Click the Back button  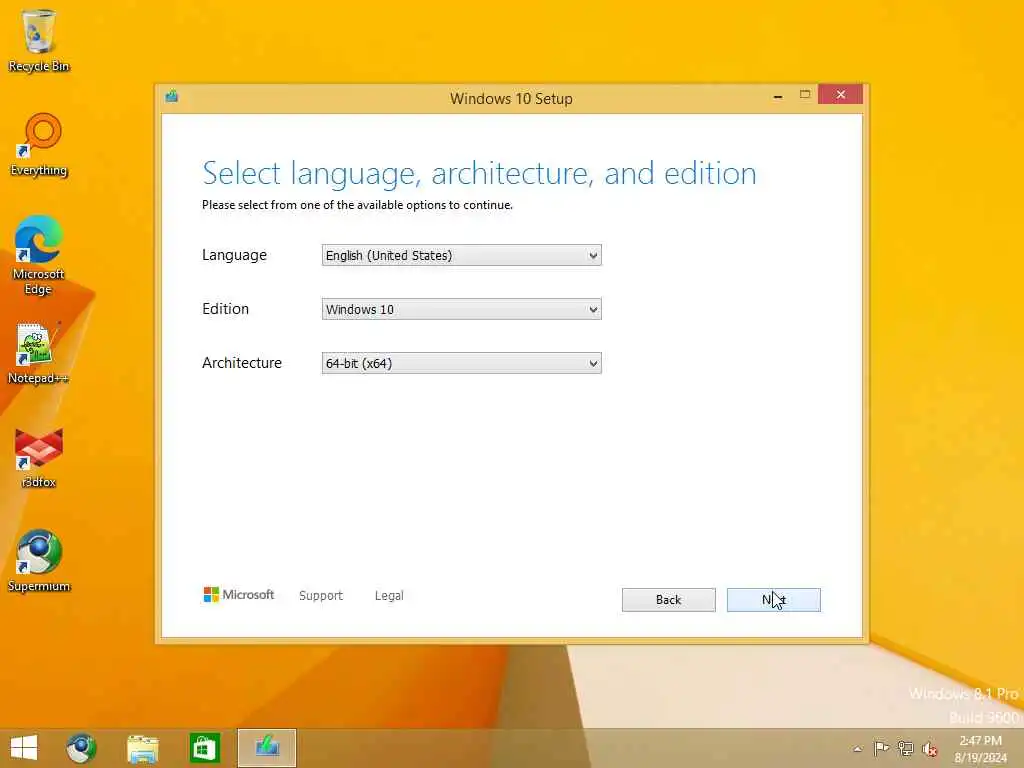[x=668, y=600]
